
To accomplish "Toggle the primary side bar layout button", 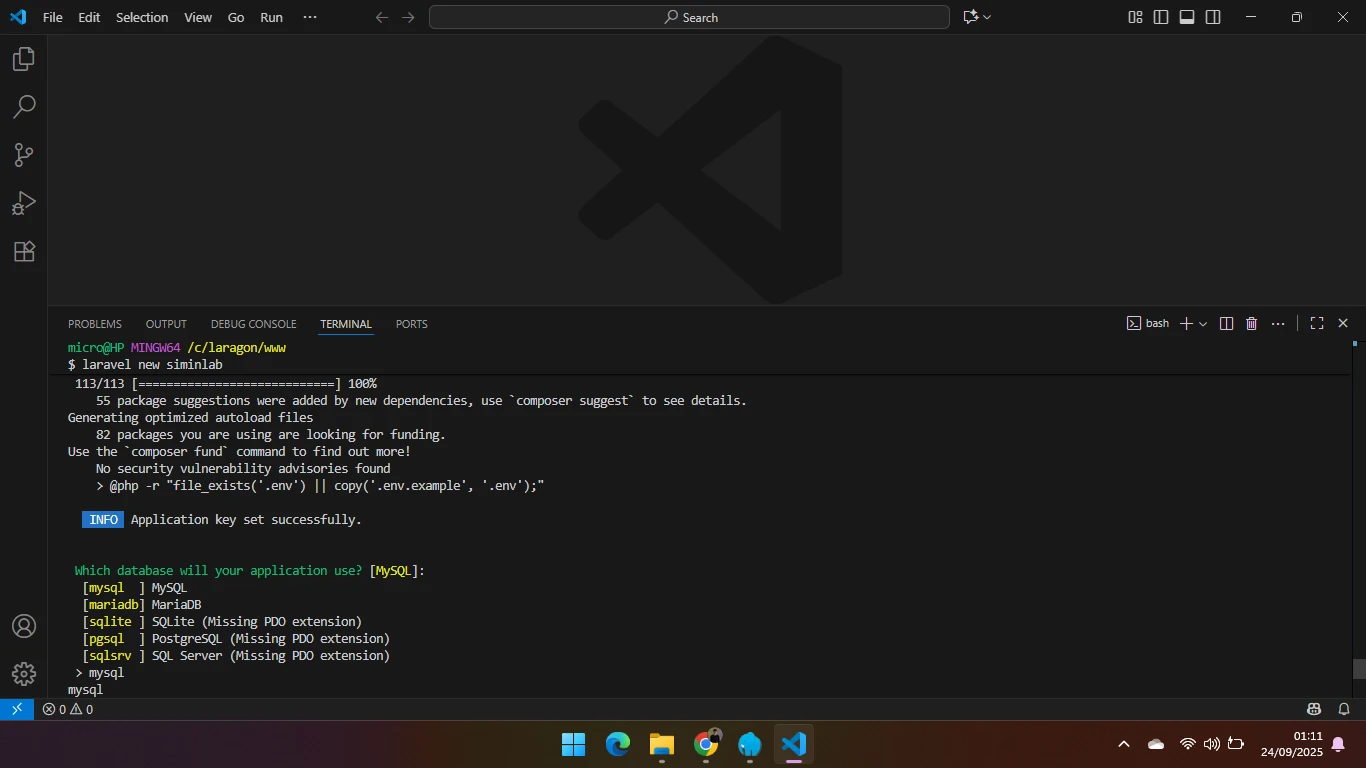I will coord(1161,17).
